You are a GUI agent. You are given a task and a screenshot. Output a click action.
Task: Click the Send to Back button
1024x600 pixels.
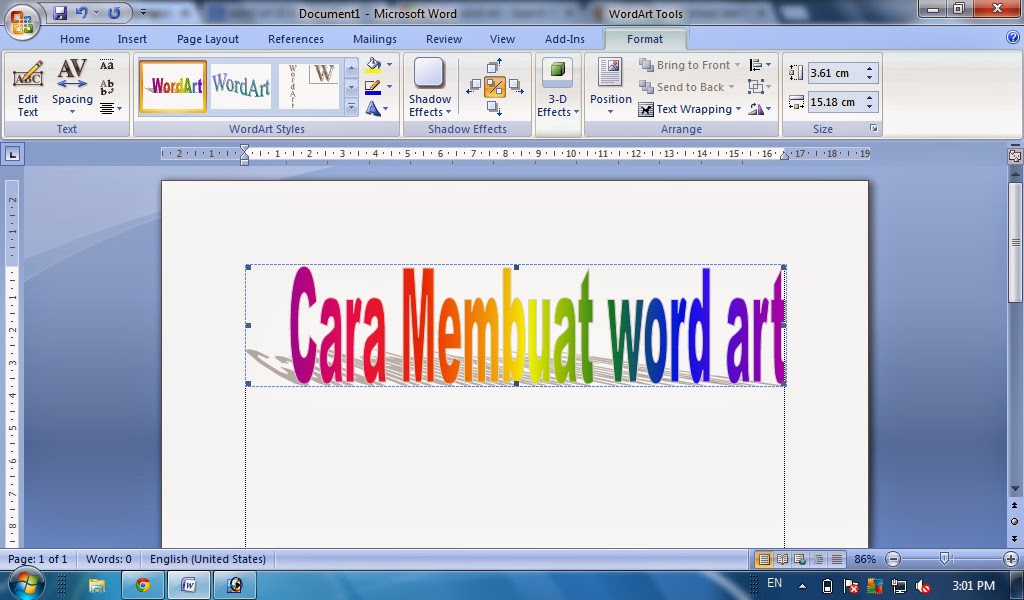point(688,87)
